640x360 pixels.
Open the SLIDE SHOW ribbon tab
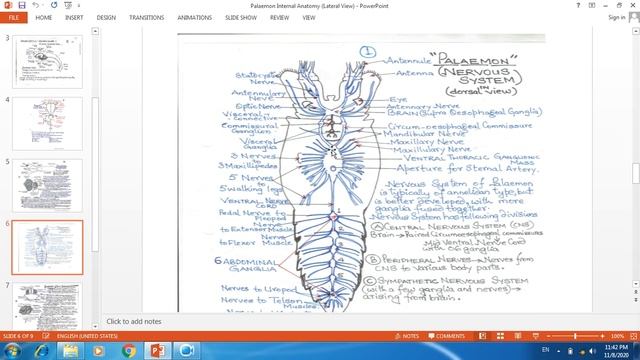coord(241,18)
